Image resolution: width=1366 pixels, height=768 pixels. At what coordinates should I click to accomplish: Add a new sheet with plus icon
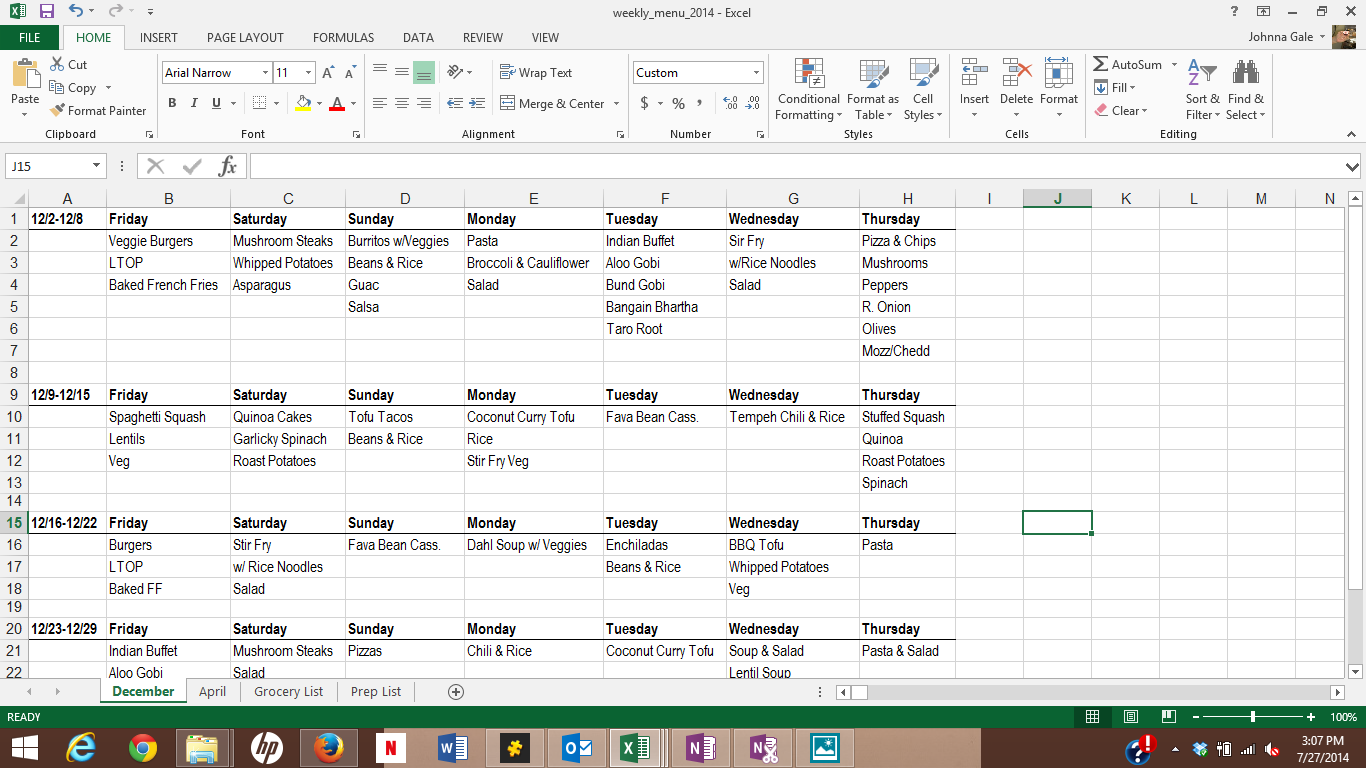[456, 692]
